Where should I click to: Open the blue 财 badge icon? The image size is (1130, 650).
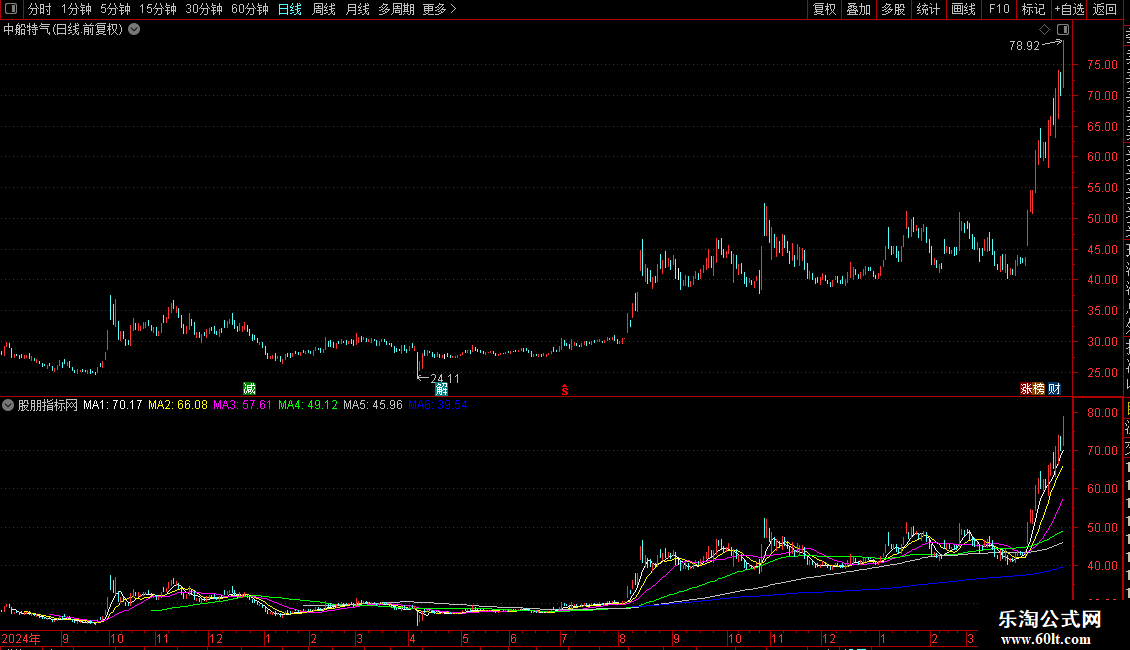pyautogui.click(x=1054, y=389)
